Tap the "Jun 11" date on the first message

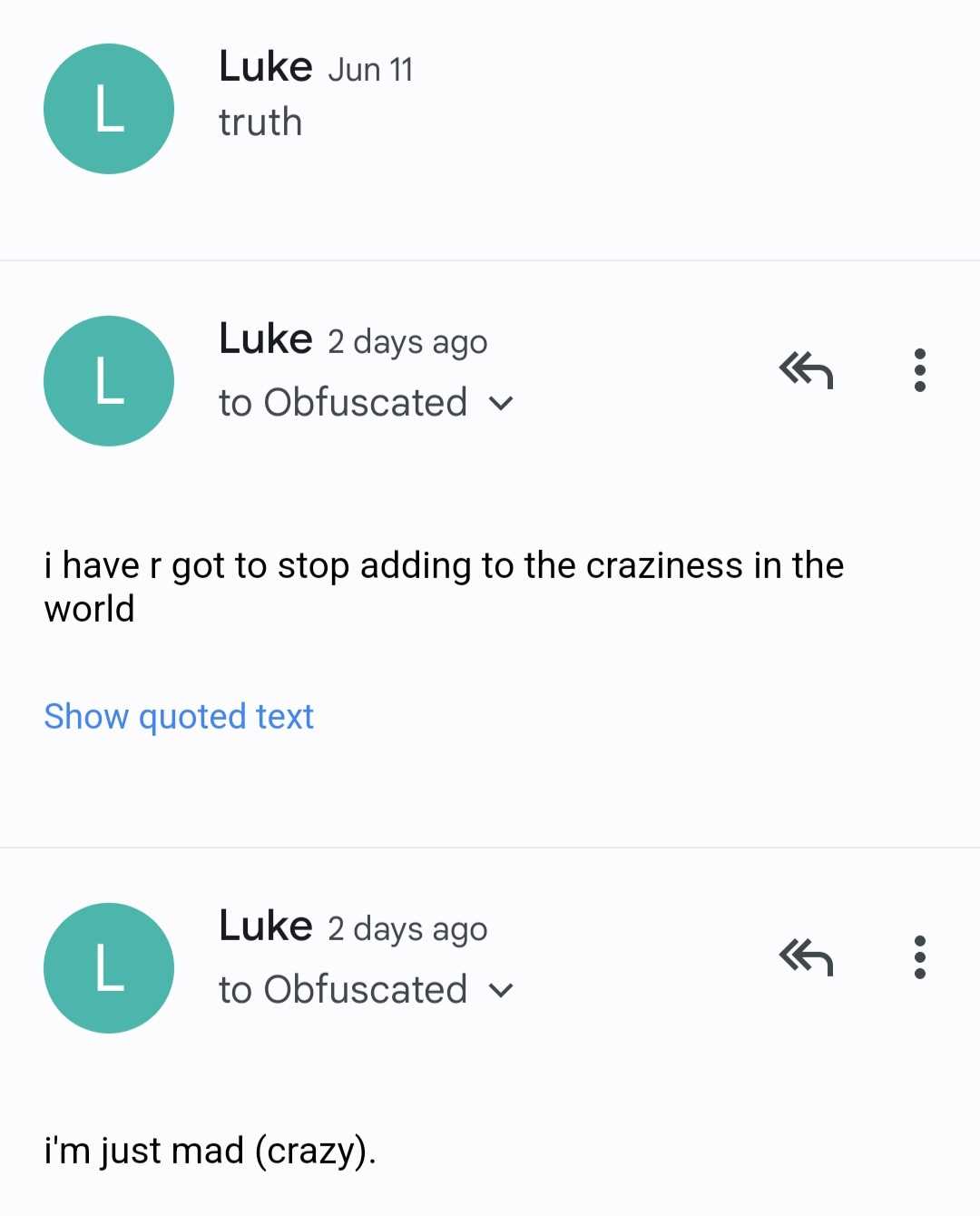pyautogui.click(x=370, y=70)
